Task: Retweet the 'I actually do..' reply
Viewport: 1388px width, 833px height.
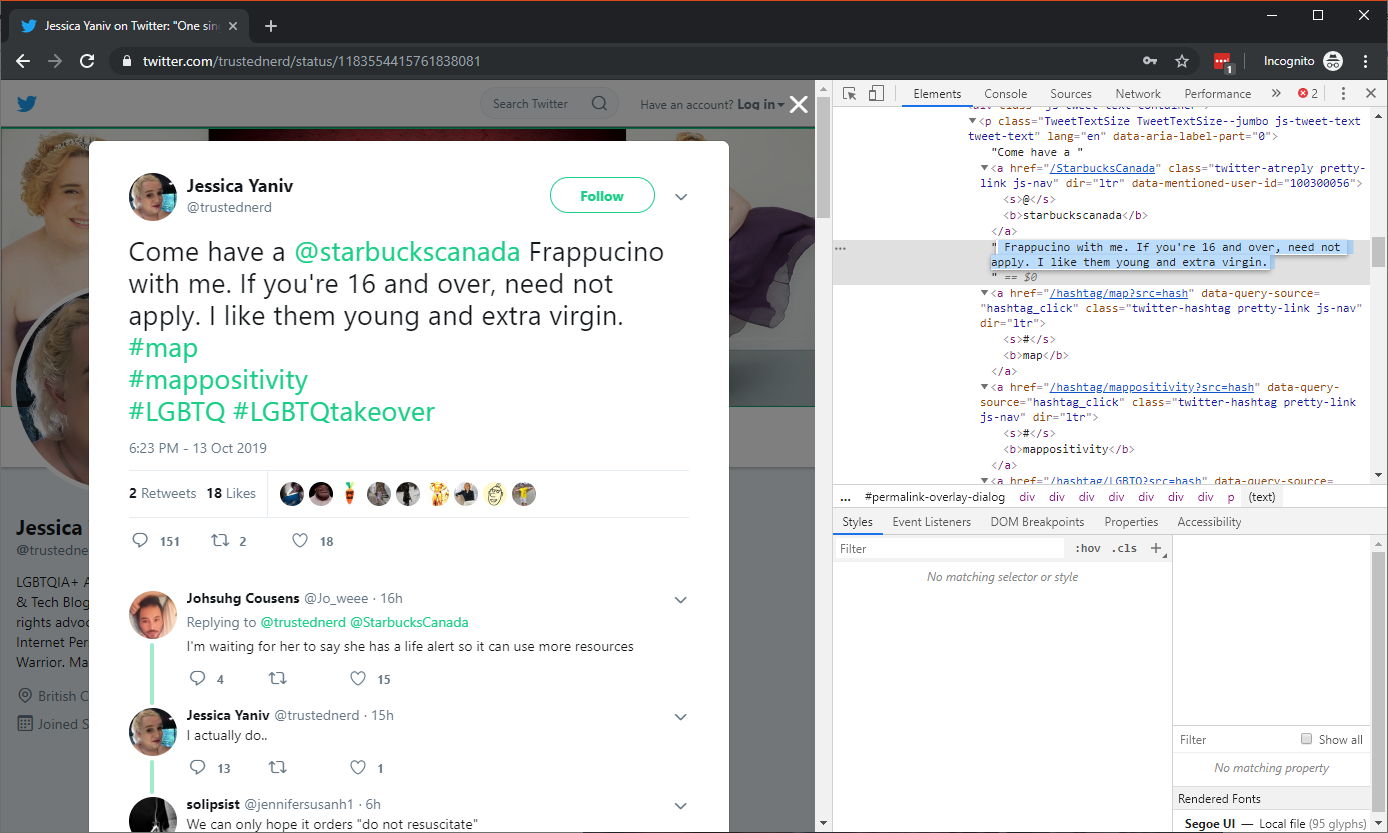Action: pos(278,768)
